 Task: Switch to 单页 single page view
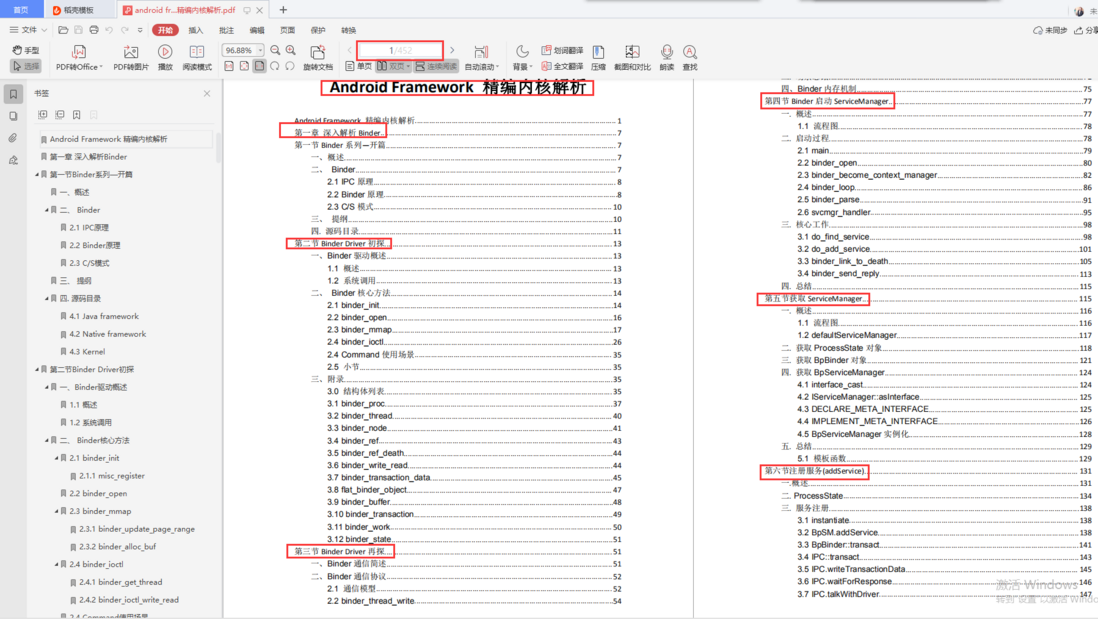[359, 67]
